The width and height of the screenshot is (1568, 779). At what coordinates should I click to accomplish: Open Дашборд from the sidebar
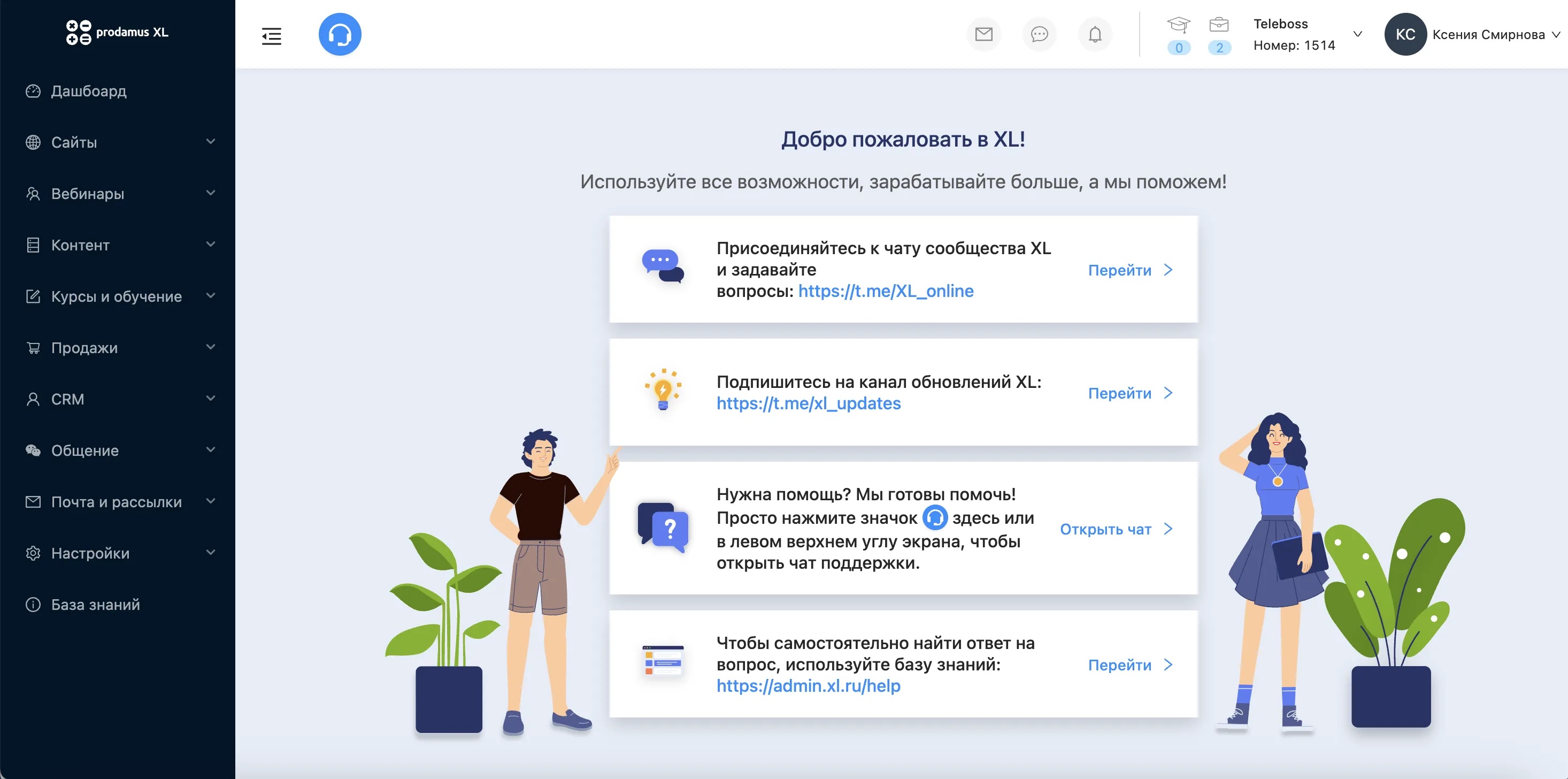(x=88, y=91)
